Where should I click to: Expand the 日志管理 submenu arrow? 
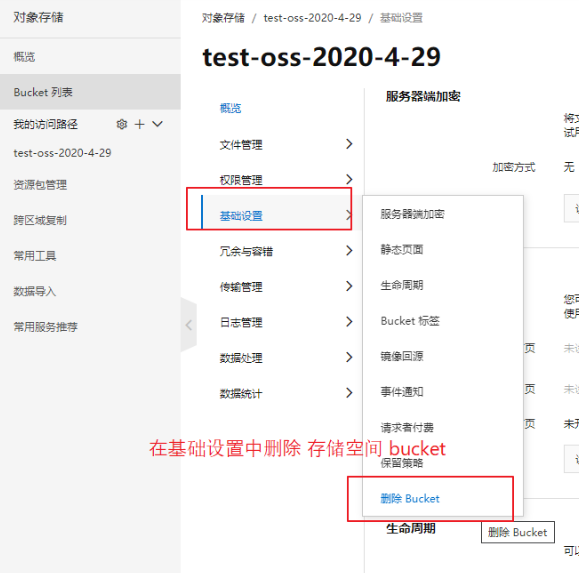click(x=349, y=322)
